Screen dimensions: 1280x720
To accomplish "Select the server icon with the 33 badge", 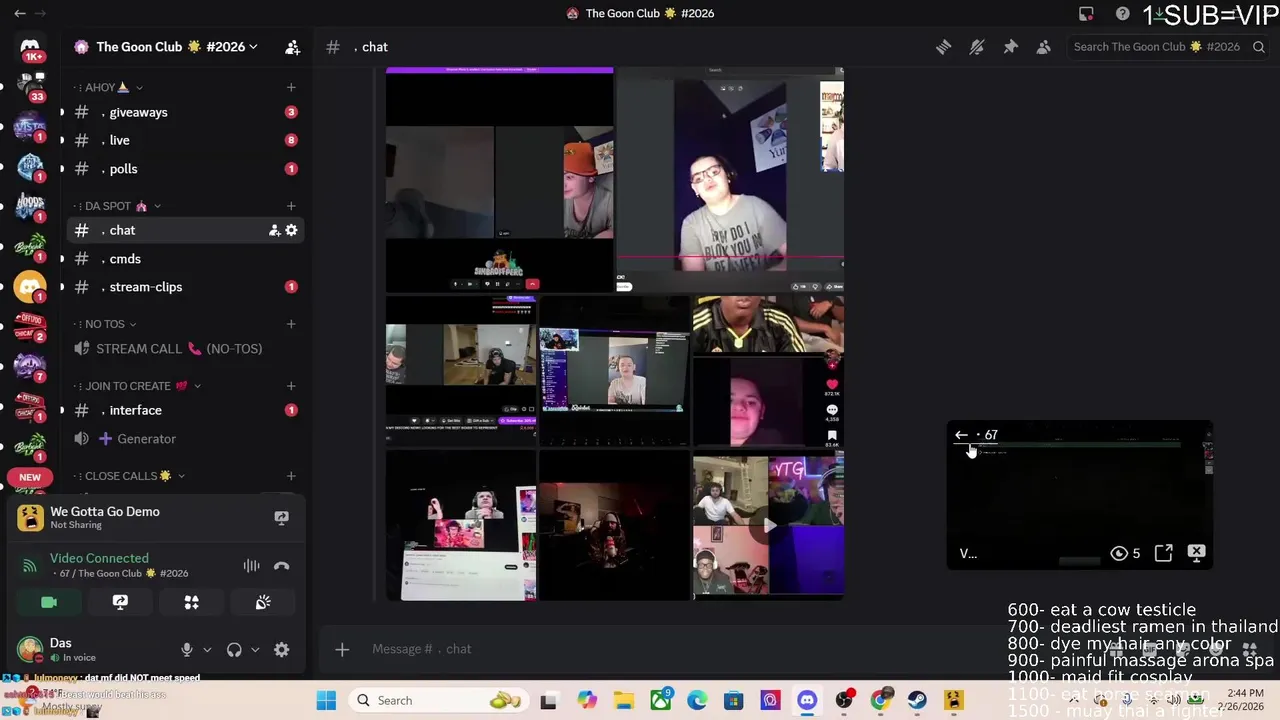I will pos(30,88).
